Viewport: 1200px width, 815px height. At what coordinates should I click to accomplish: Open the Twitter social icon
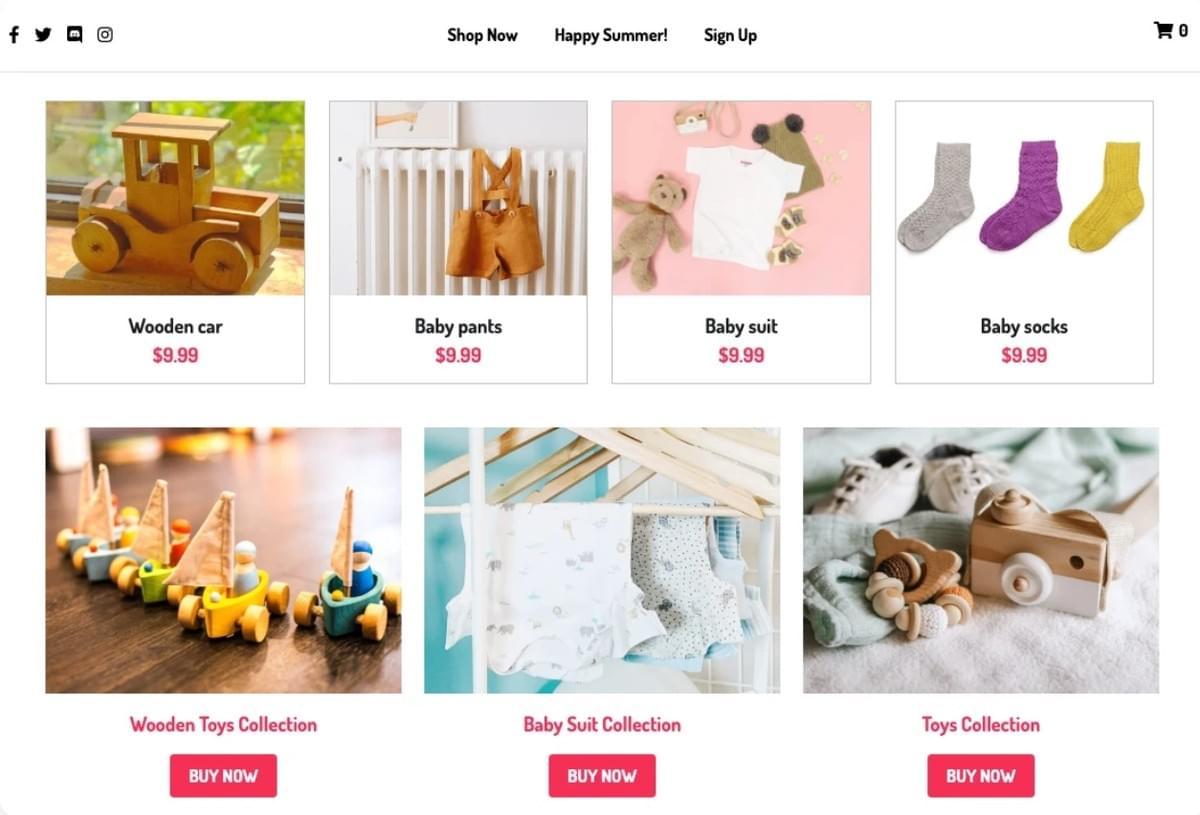click(43, 35)
